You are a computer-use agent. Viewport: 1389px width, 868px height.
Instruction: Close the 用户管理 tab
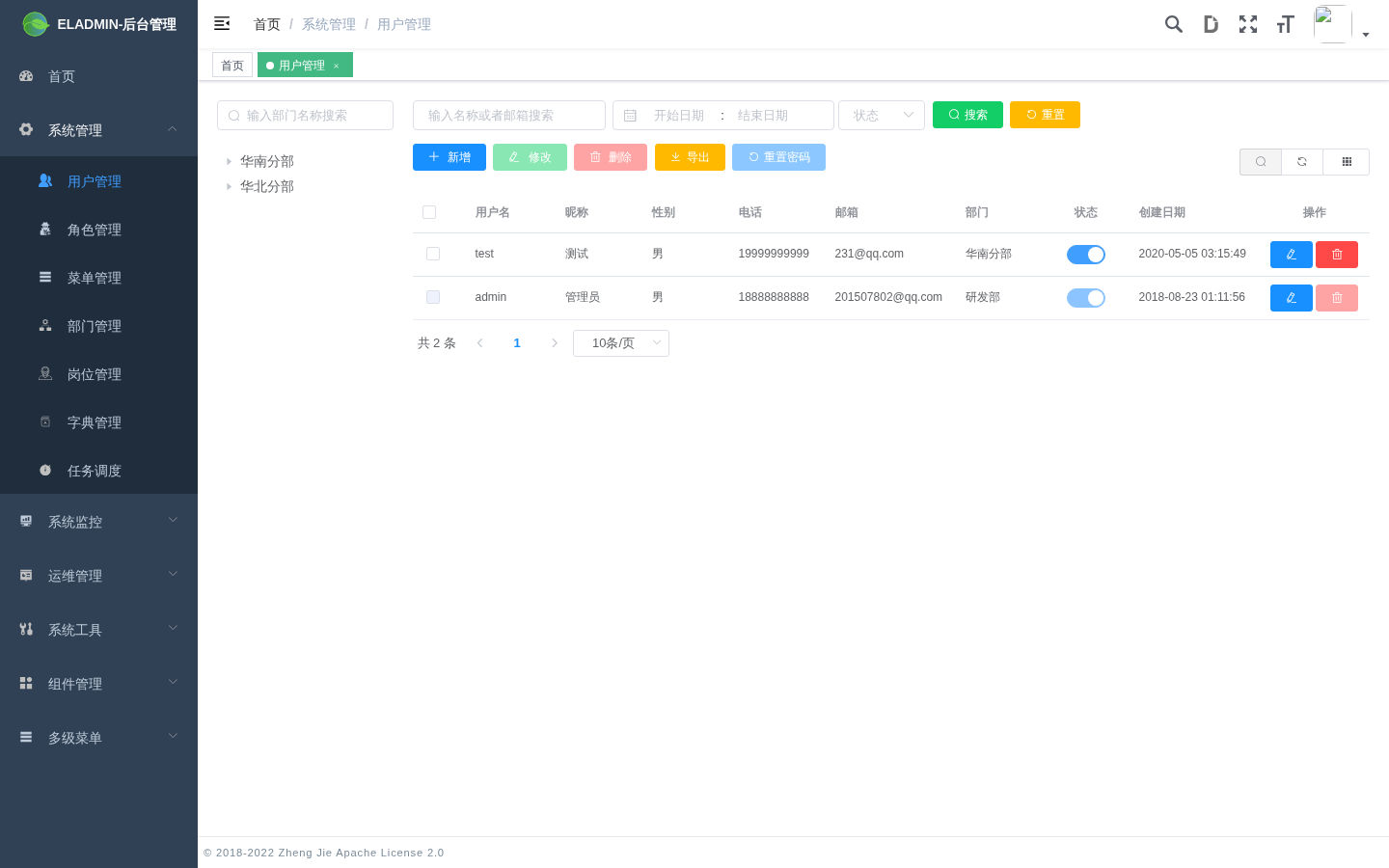(337, 66)
